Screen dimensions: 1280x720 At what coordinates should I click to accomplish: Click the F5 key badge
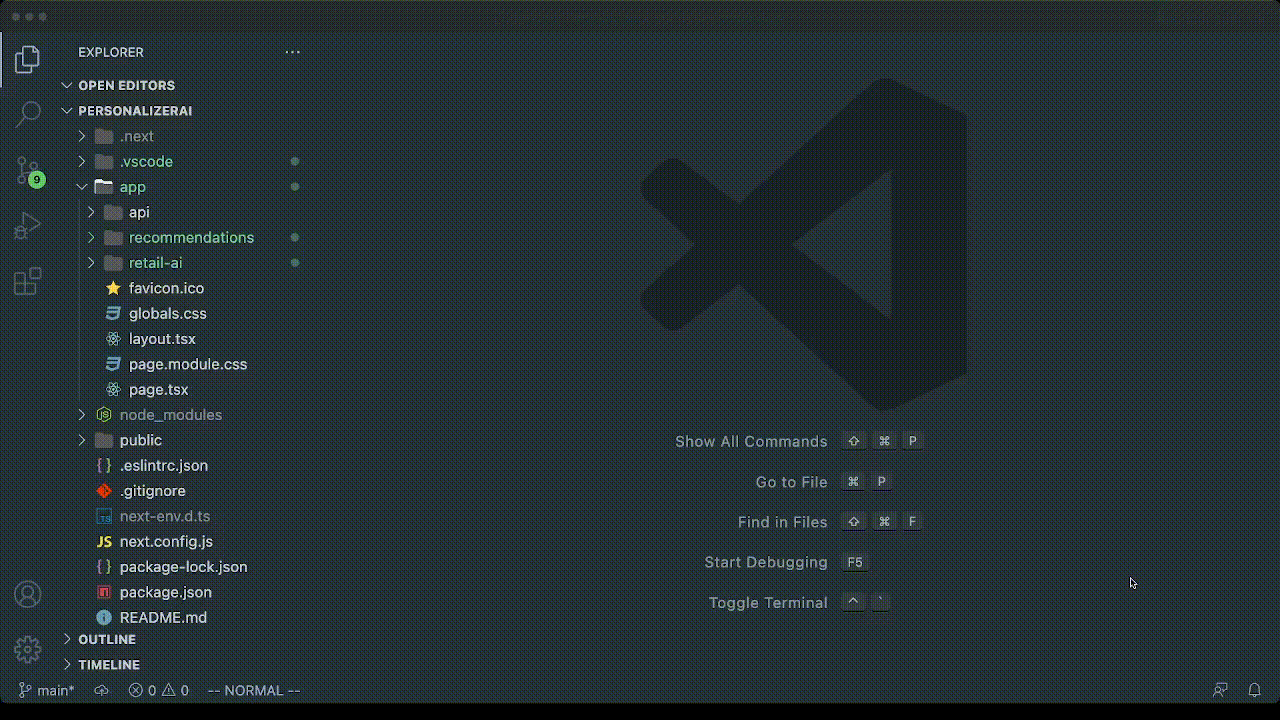click(x=855, y=562)
